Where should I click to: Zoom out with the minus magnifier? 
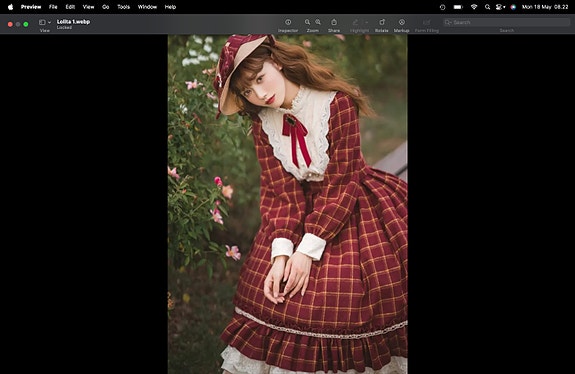(x=307, y=22)
